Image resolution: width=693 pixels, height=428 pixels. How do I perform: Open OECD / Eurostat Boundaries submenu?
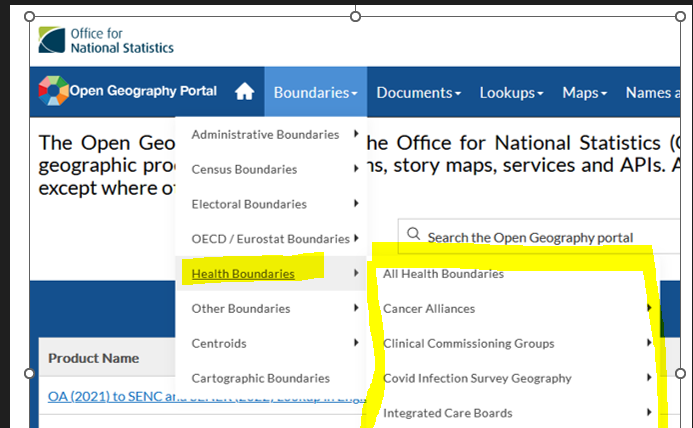(270, 239)
